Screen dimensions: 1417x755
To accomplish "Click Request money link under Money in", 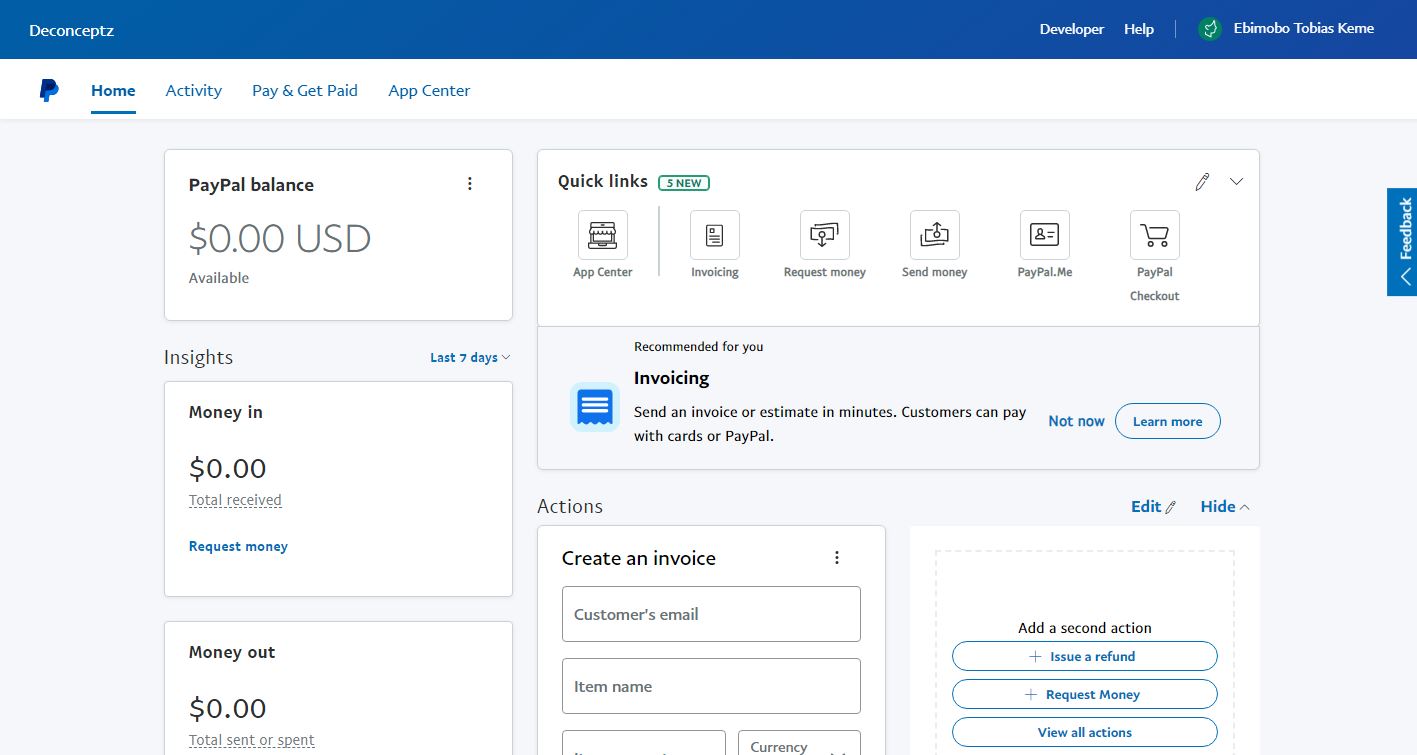I will click(x=238, y=547).
